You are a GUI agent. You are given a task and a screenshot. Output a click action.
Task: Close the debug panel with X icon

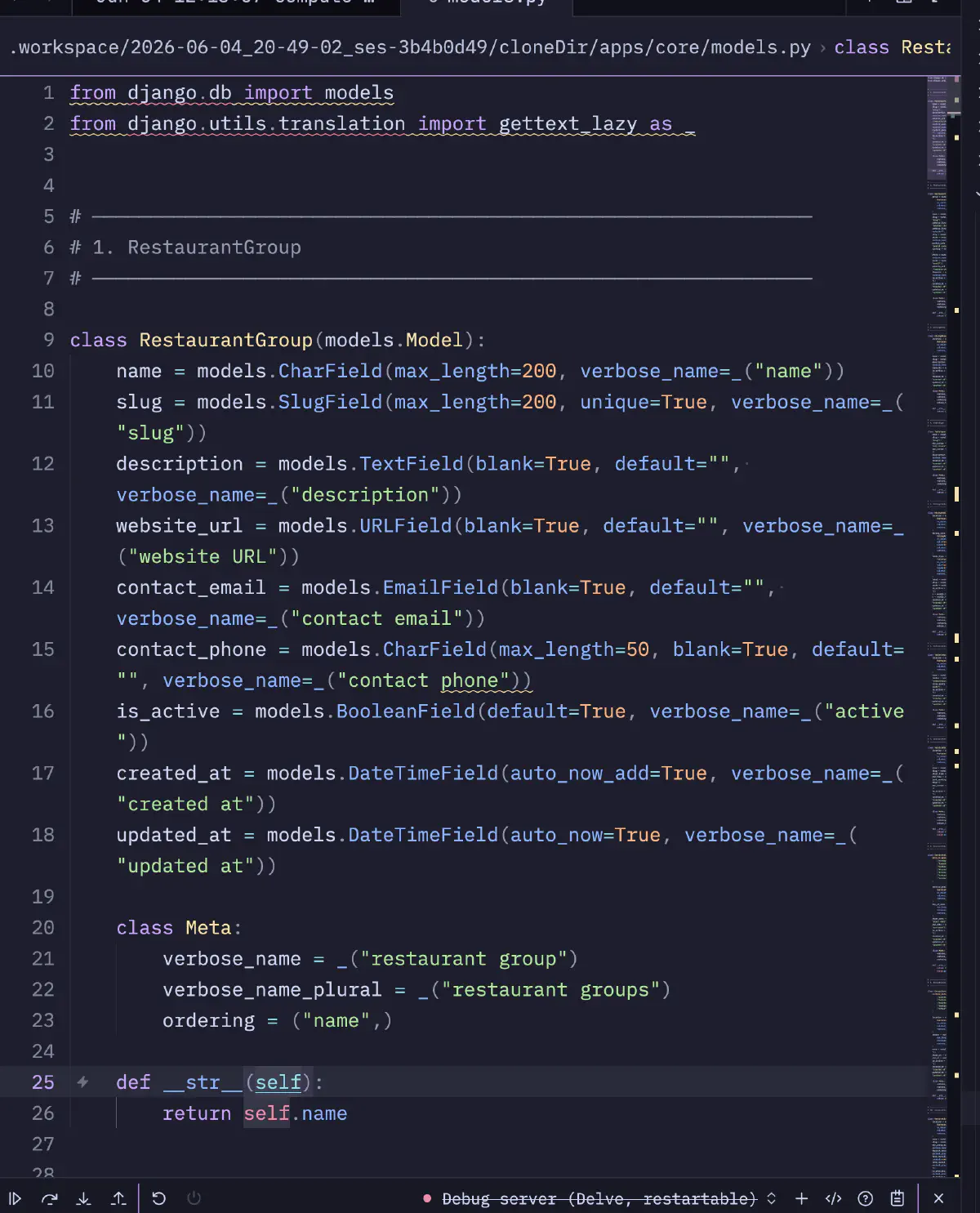938,1198
